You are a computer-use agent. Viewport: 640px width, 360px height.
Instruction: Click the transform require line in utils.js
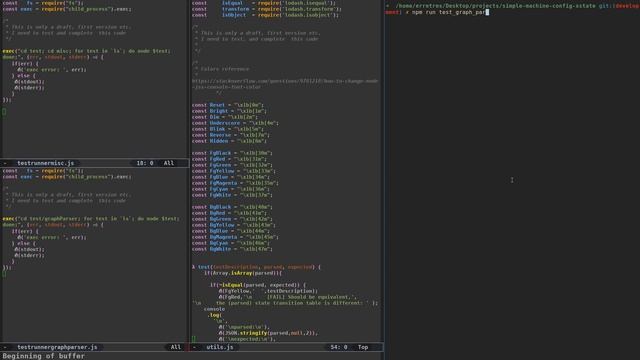[x=267, y=9]
